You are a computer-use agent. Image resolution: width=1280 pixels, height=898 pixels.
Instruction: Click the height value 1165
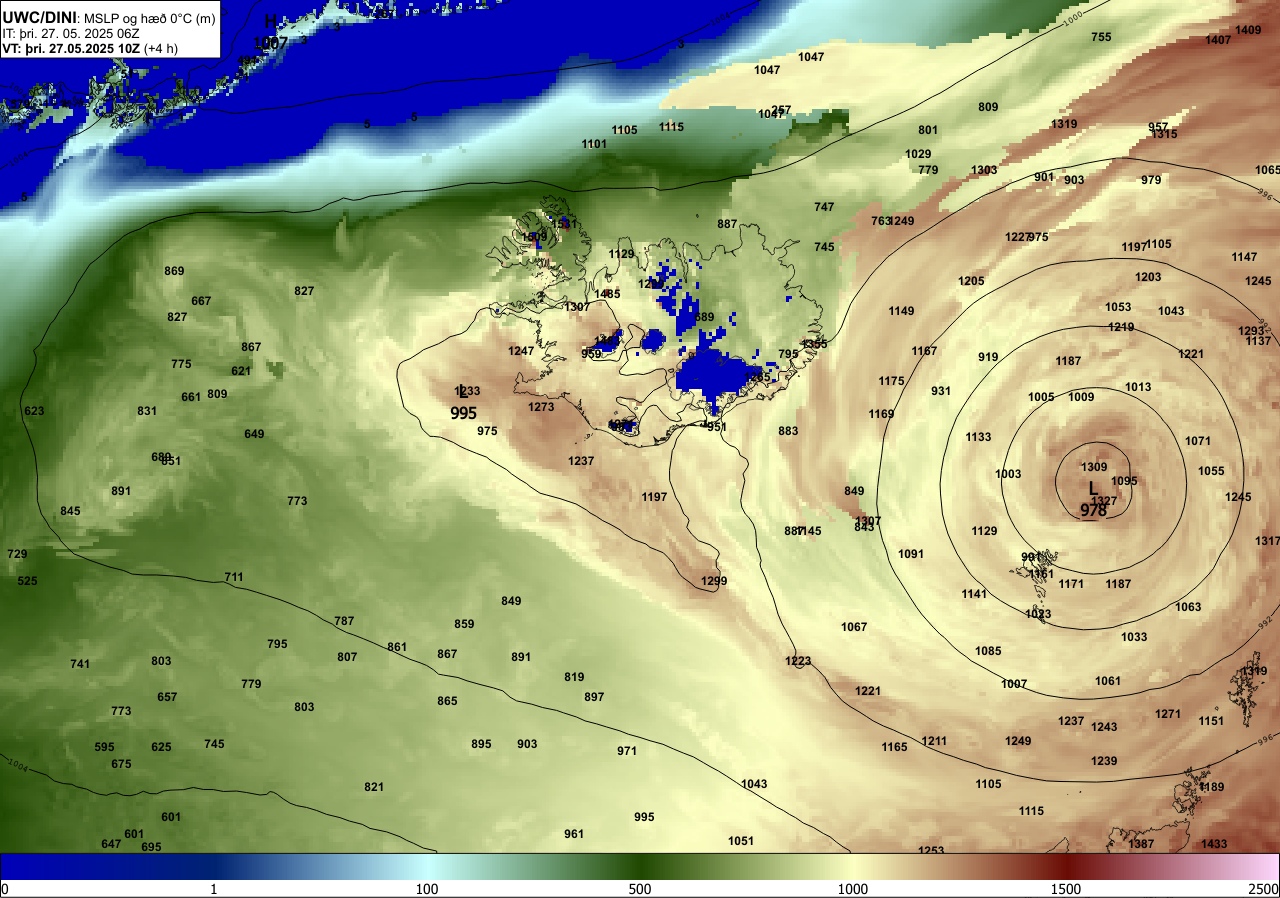pos(894,747)
